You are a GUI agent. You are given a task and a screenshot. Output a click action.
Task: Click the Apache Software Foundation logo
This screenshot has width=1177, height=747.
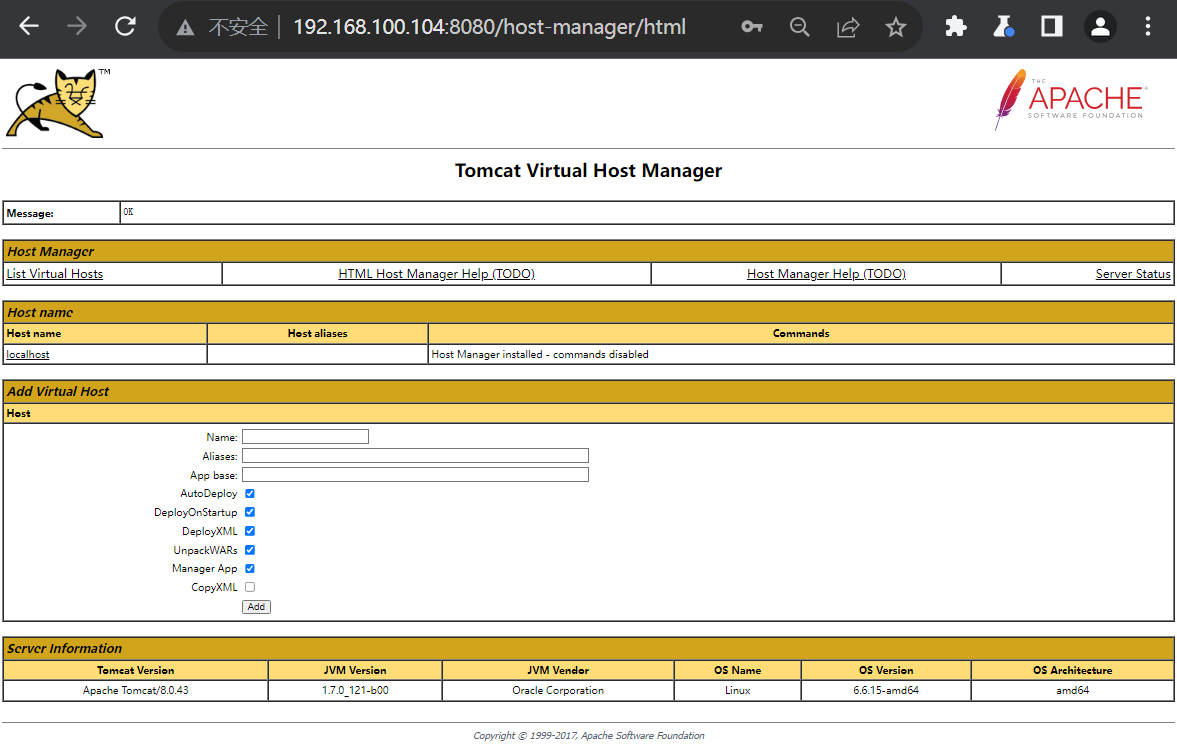point(1069,100)
